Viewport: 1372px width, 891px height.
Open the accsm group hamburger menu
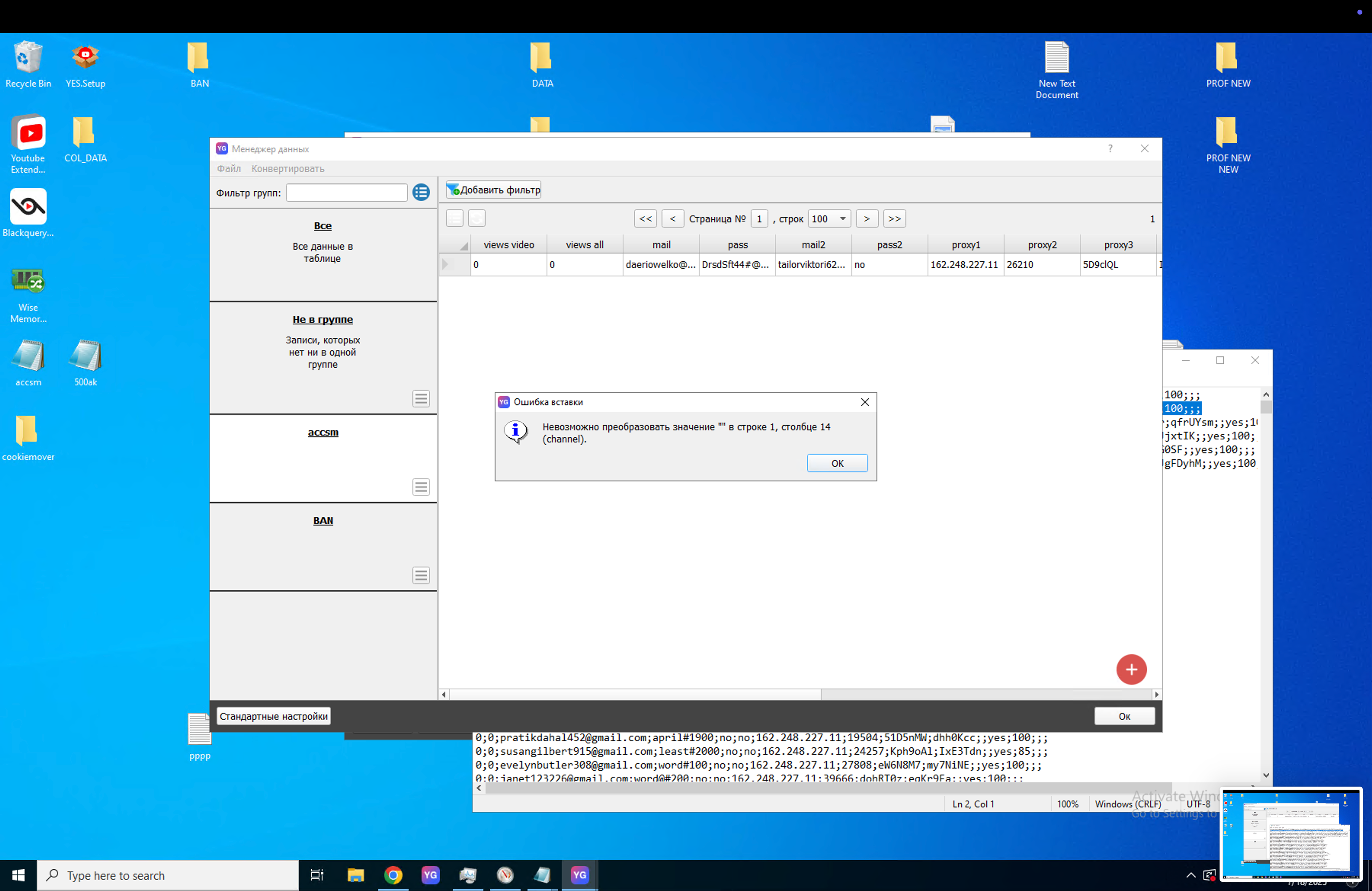tap(421, 487)
